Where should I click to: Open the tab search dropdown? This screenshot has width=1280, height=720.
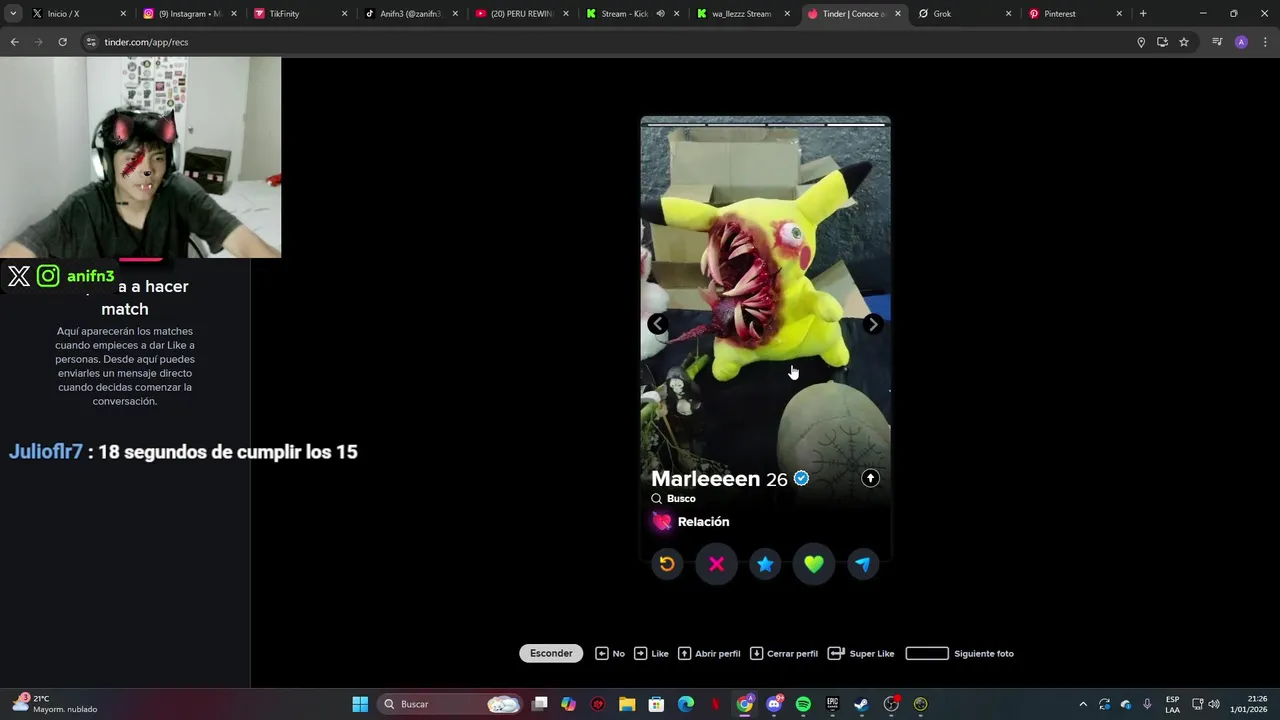[13, 14]
